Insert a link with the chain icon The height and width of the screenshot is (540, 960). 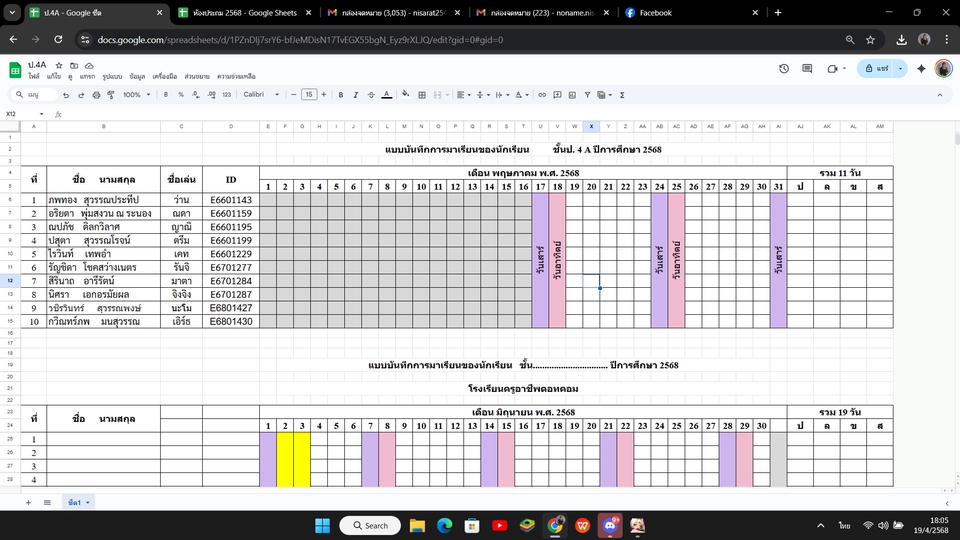coord(542,95)
